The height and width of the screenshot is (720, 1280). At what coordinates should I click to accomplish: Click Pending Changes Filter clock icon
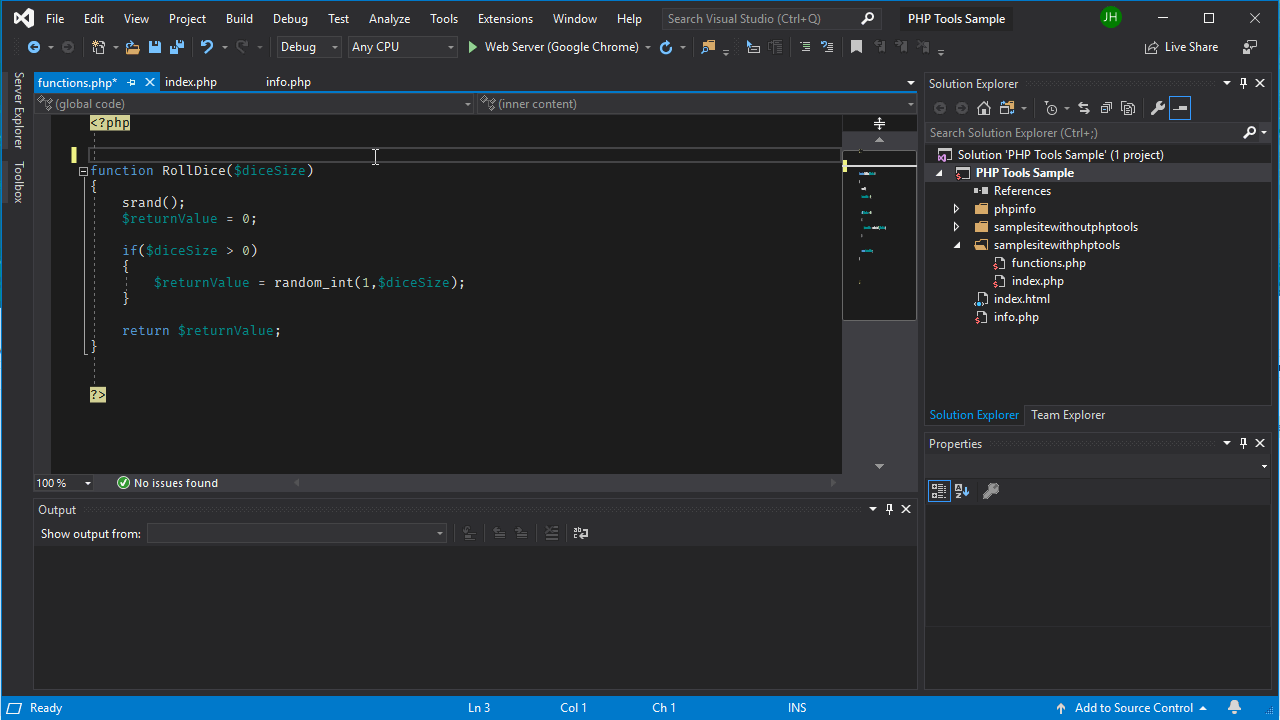1051,108
